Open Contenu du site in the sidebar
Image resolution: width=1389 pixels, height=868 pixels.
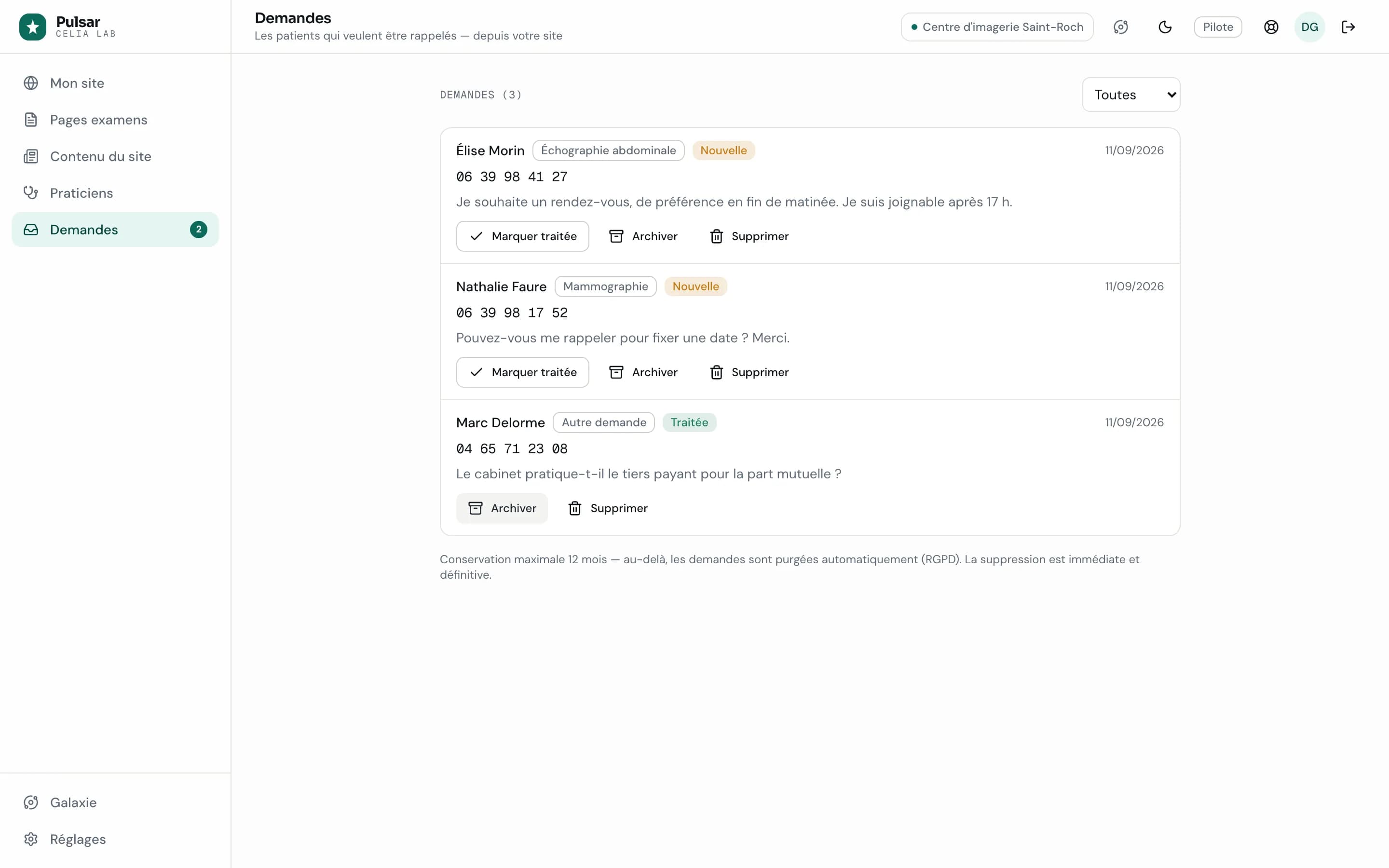click(115, 157)
